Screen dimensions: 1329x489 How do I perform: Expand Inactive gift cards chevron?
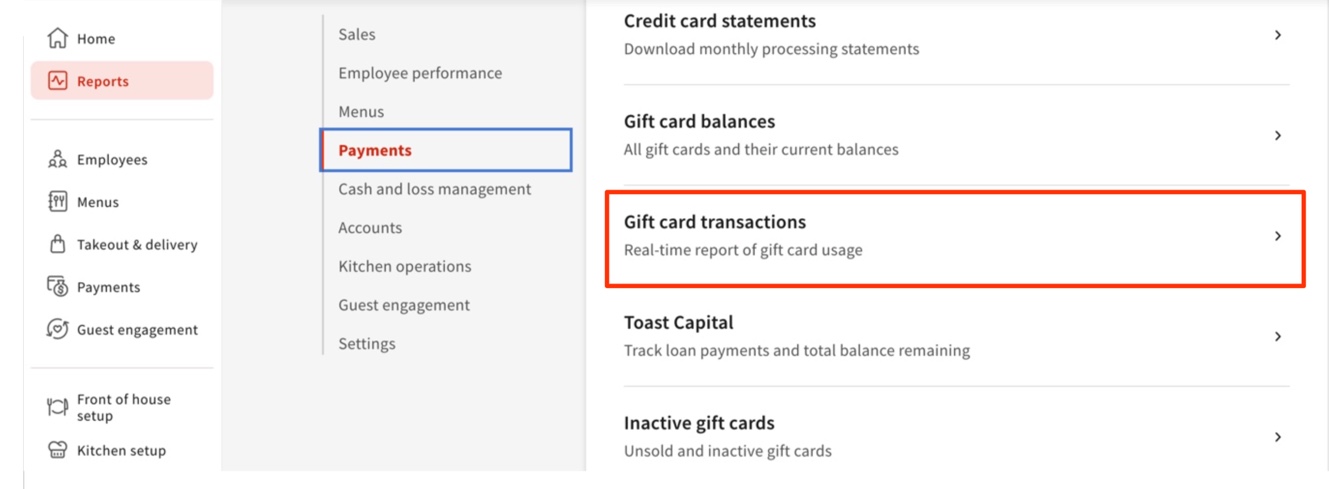pyautogui.click(x=1278, y=437)
